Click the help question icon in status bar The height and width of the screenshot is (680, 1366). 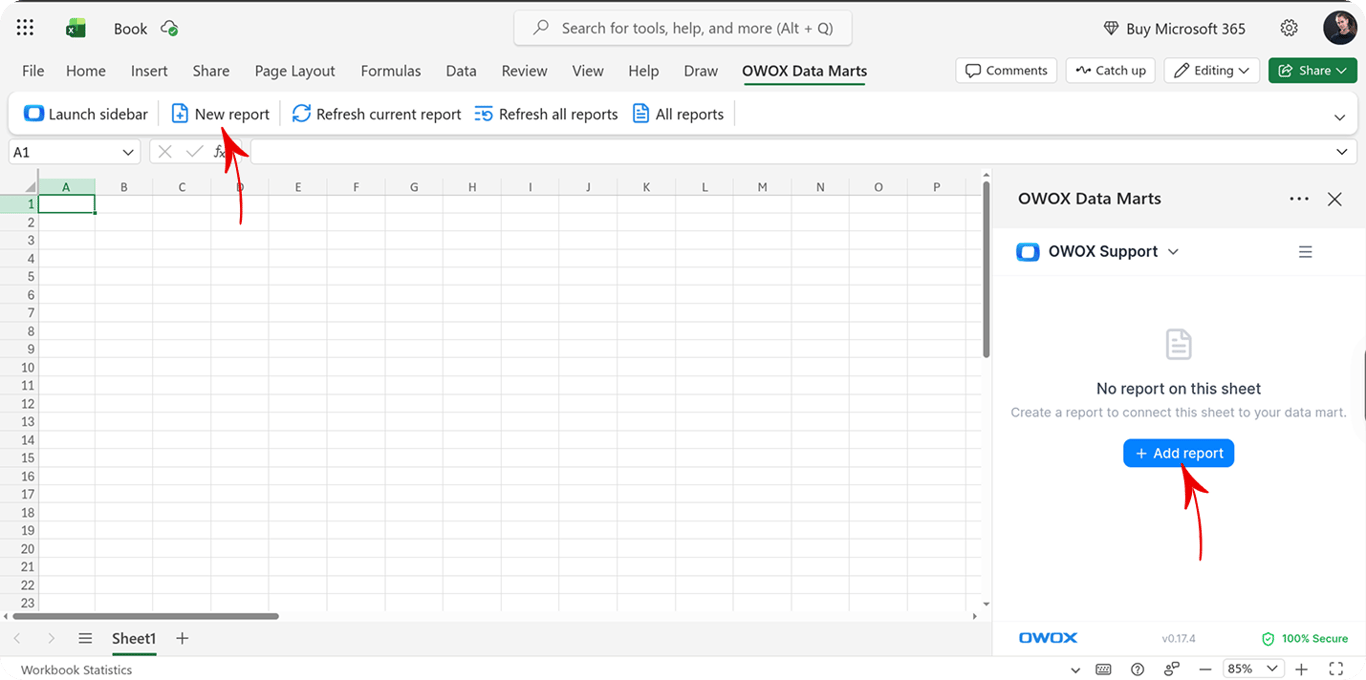click(x=1137, y=669)
